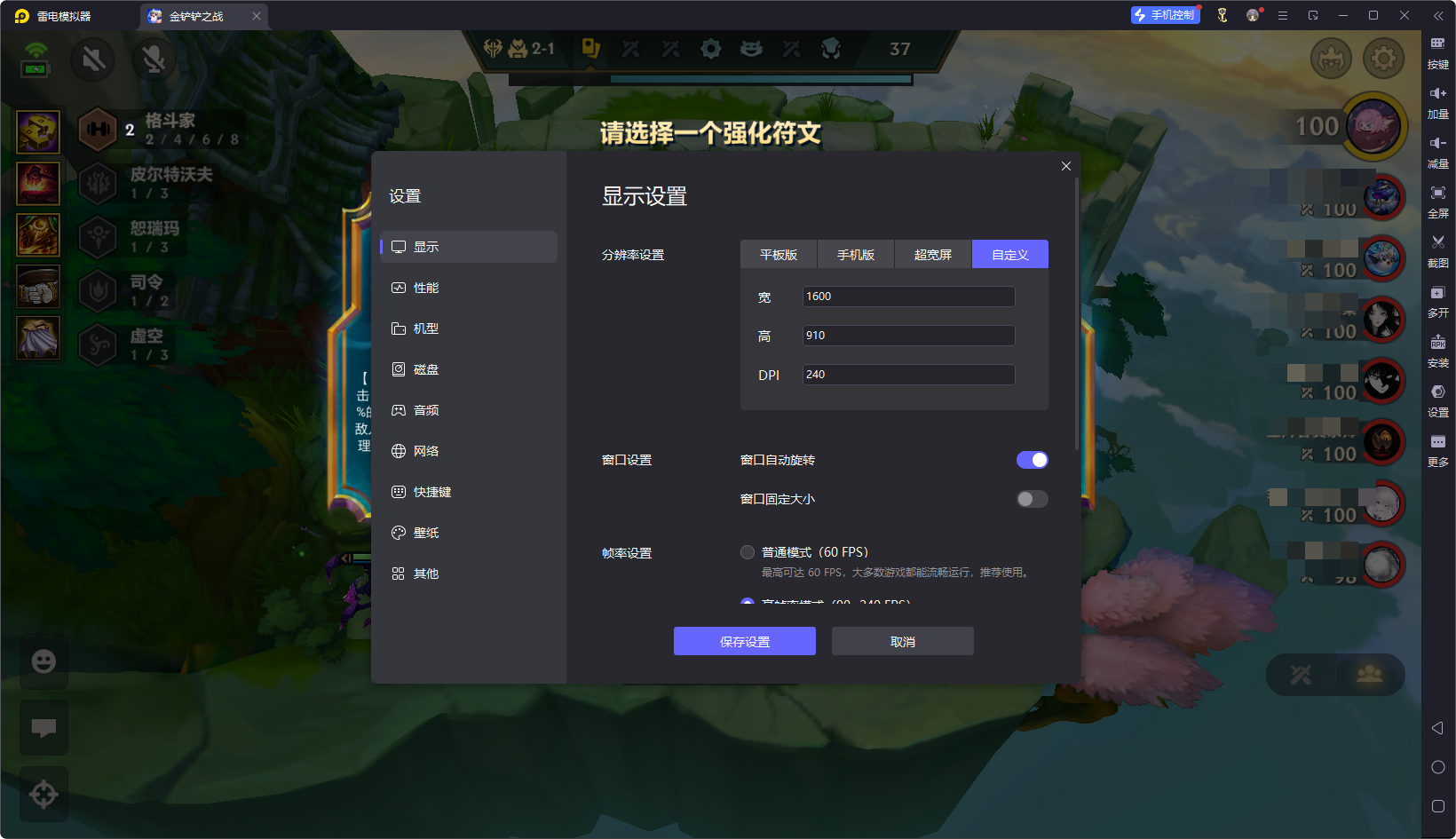Open the 快捷键 settings section
The width and height of the screenshot is (1456, 839).
(469, 492)
